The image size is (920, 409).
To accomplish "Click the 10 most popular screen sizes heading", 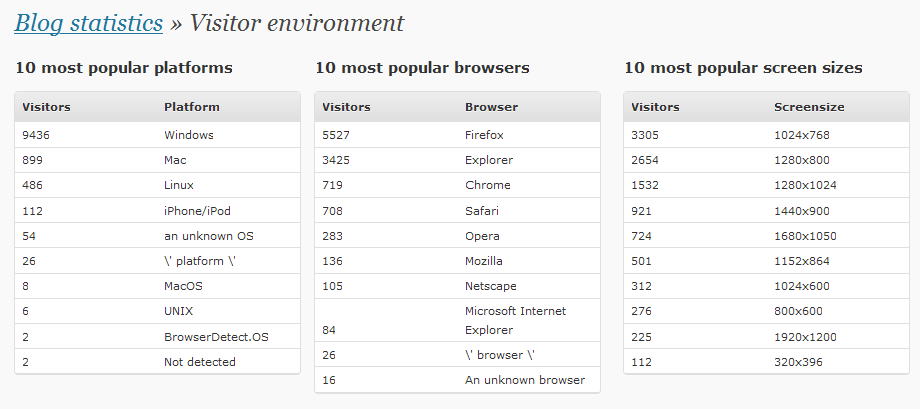I will click(x=743, y=68).
